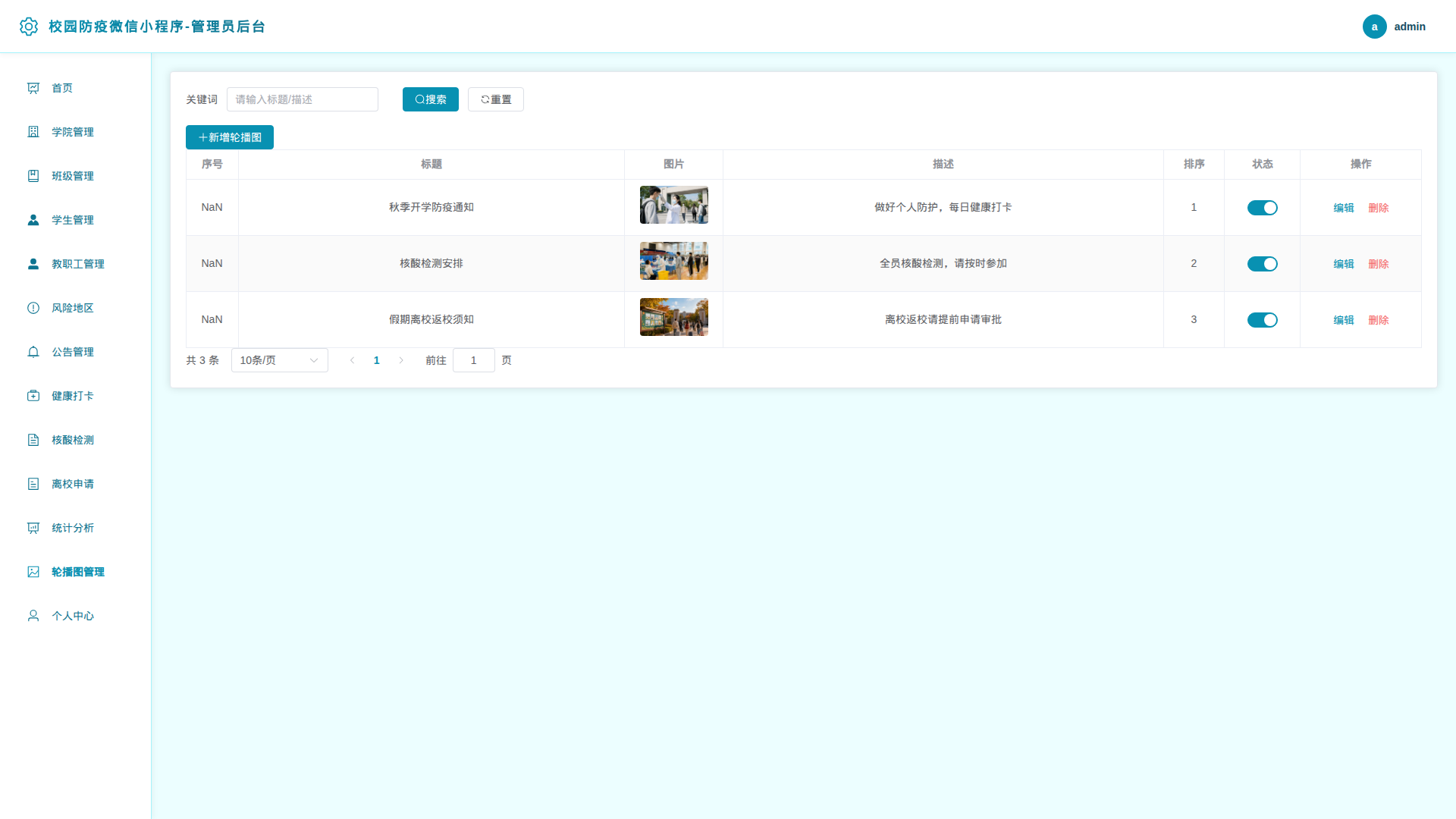Viewport: 1456px width, 819px height.
Task: Open 健康打卡 menu item
Action: pyautogui.click(x=76, y=396)
